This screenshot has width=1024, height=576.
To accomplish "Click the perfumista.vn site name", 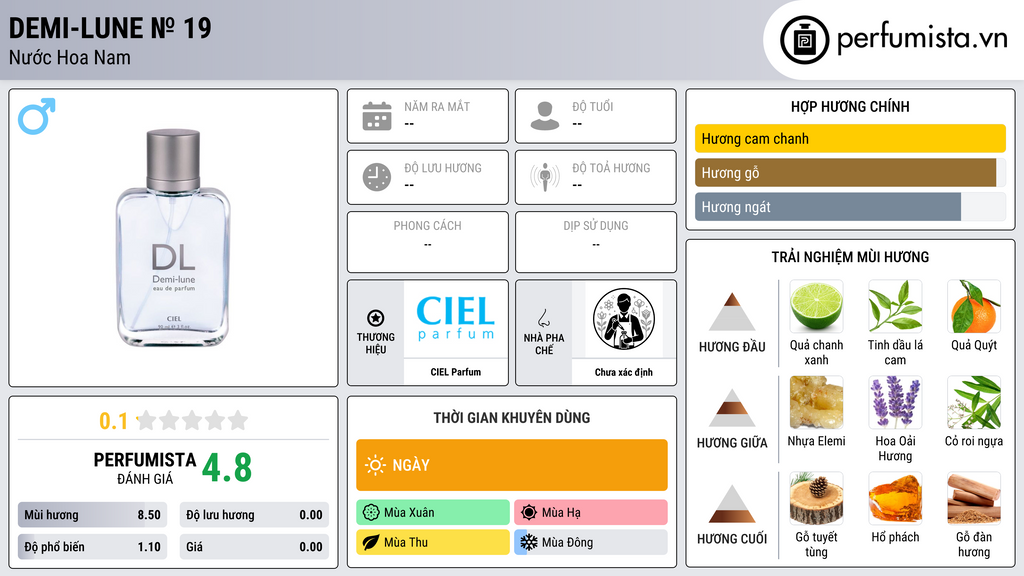I will (922, 39).
